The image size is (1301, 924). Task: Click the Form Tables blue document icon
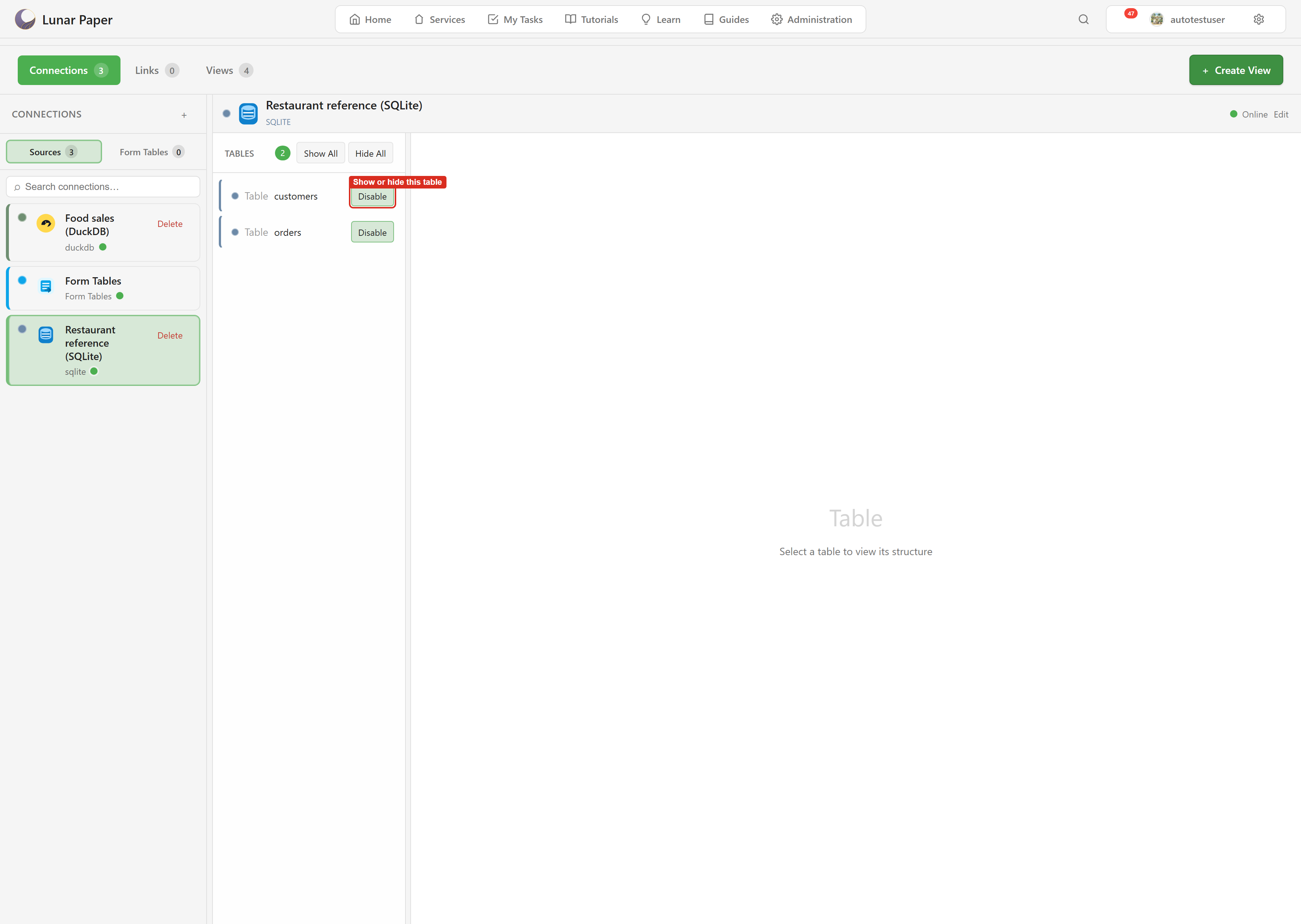(x=46, y=286)
